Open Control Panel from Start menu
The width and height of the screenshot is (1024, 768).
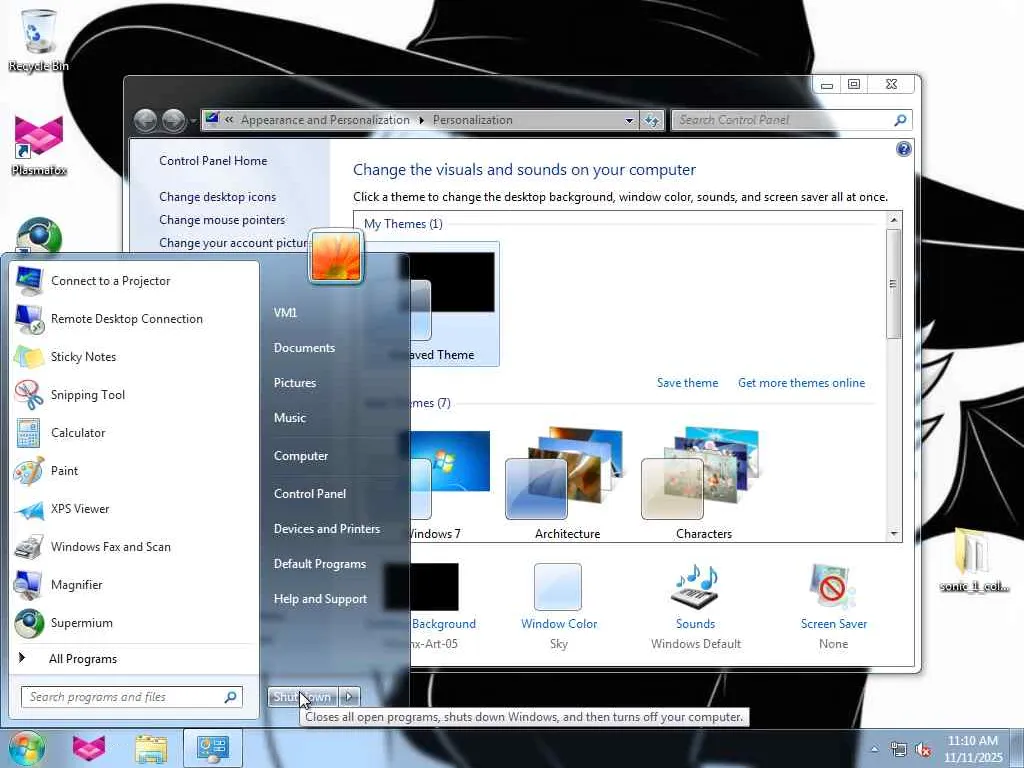(x=310, y=494)
